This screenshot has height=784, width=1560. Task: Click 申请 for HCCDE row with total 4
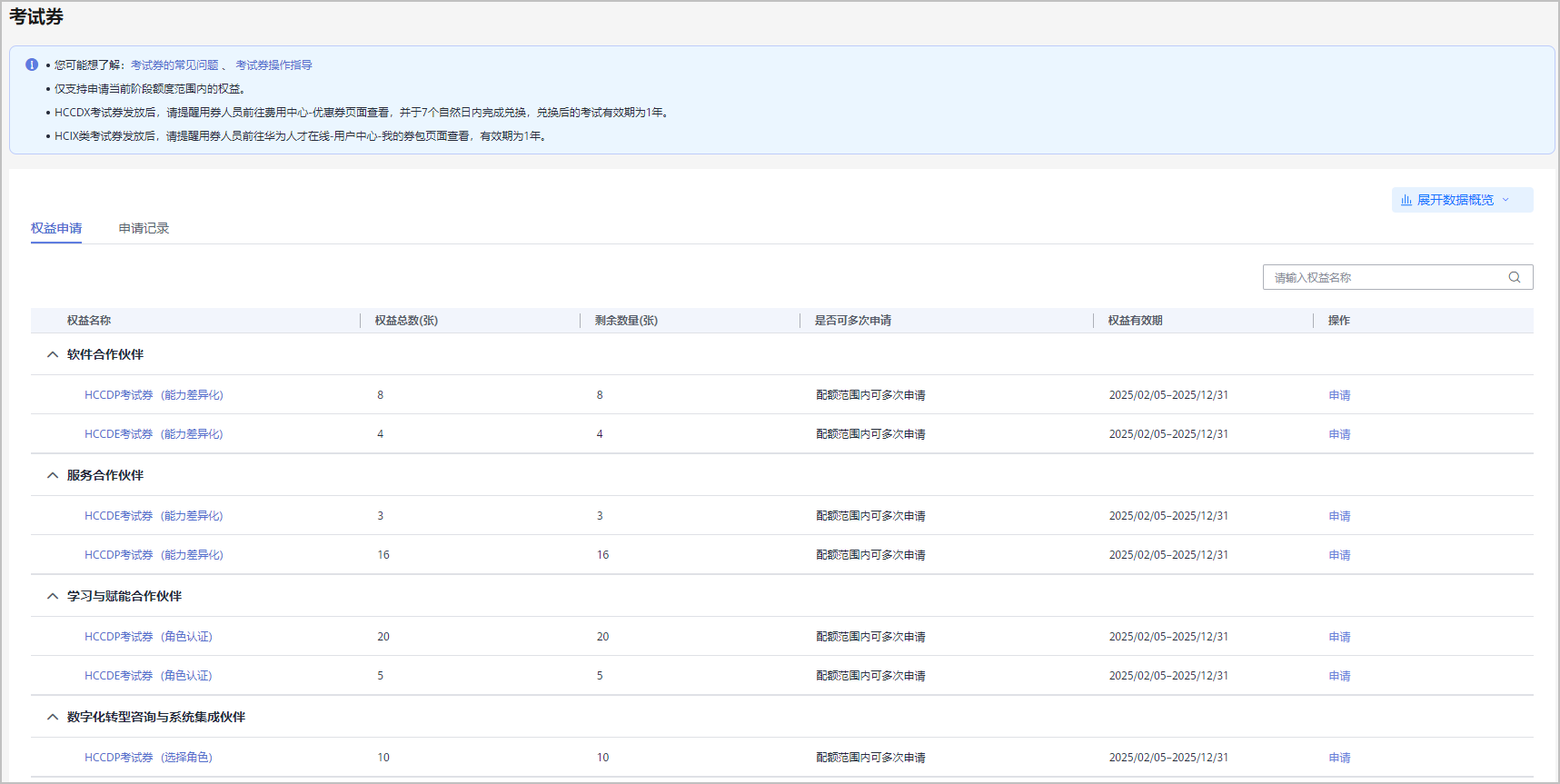[x=1339, y=434]
